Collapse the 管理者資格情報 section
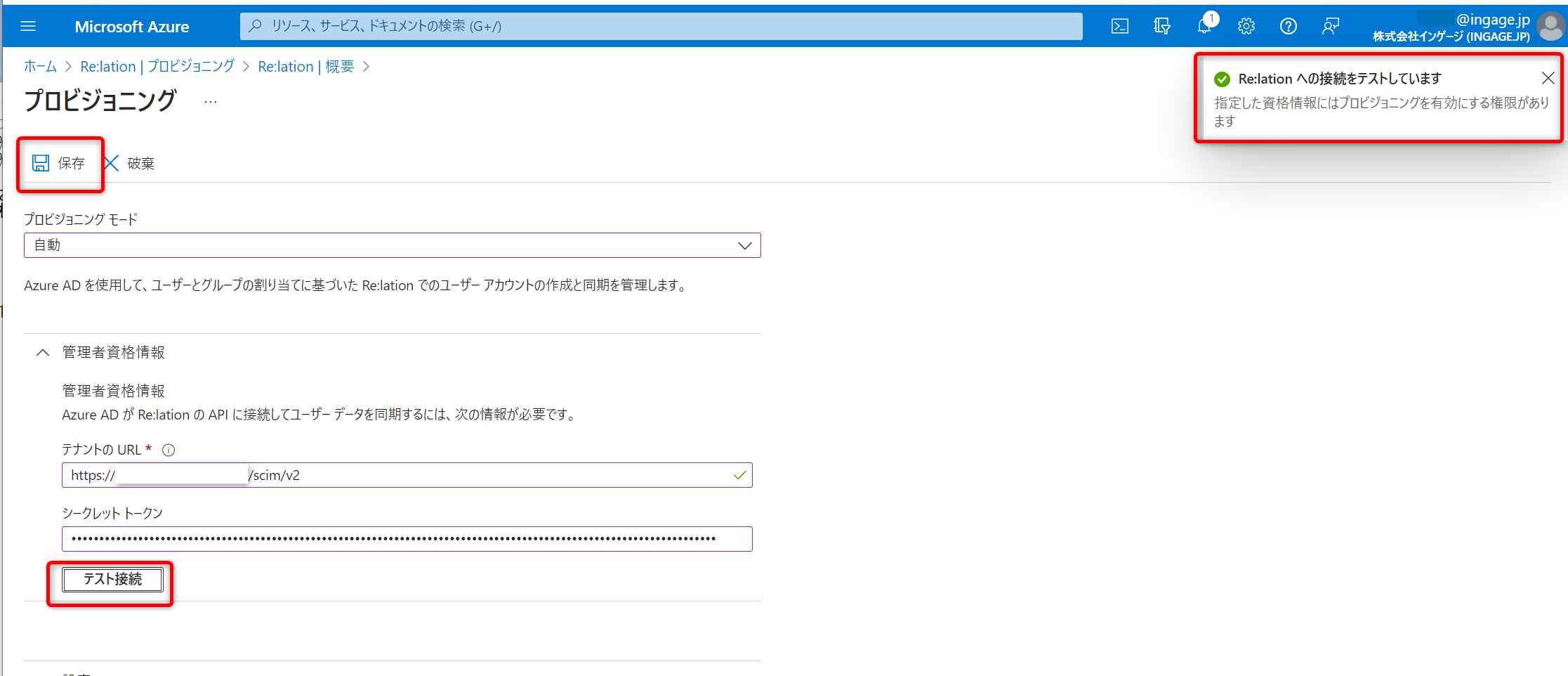Screen dimensions: 1568x676 [x=43, y=352]
